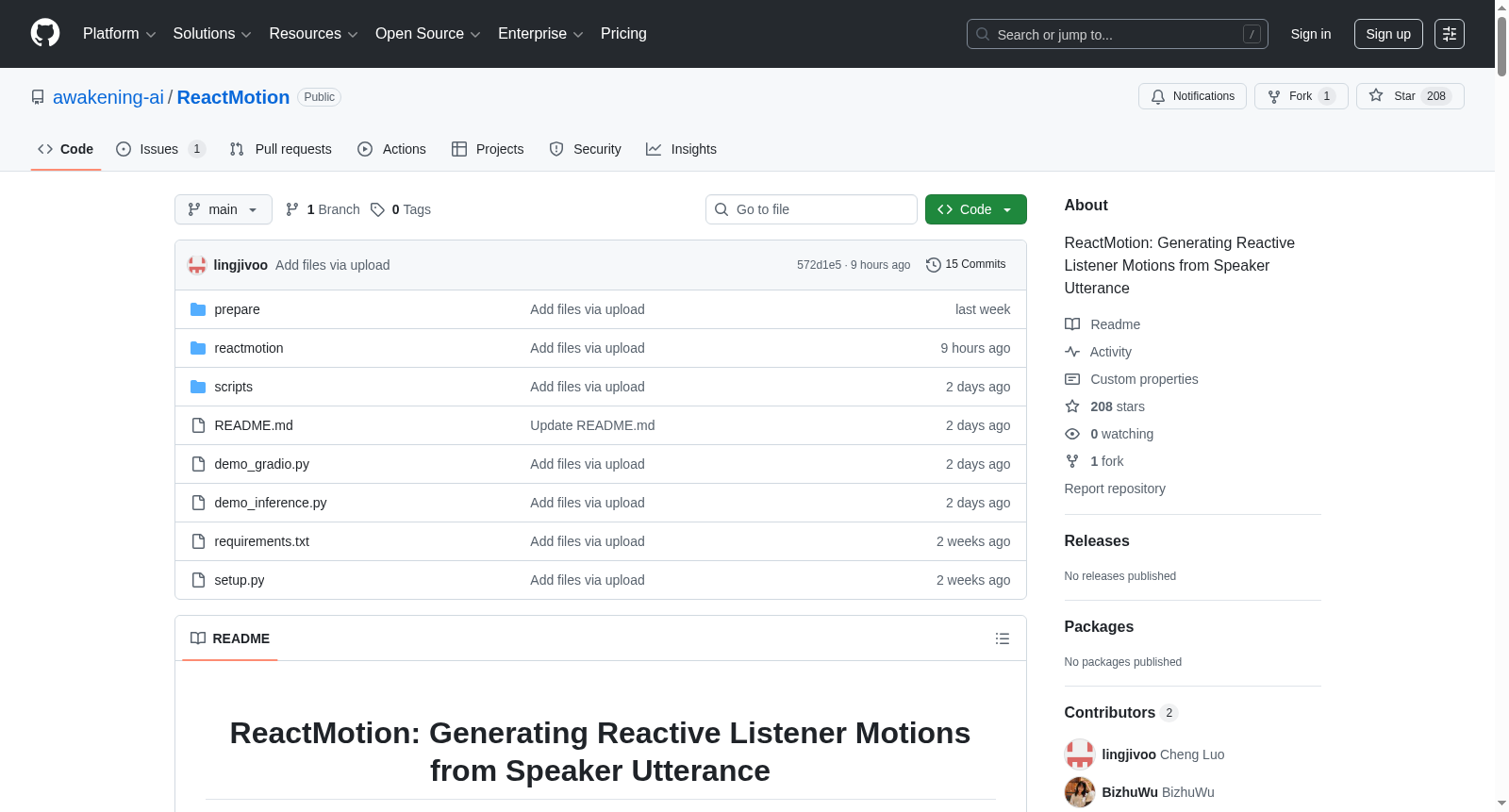Select the Code repository tab

pyautogui.click(x=65, y=149)
